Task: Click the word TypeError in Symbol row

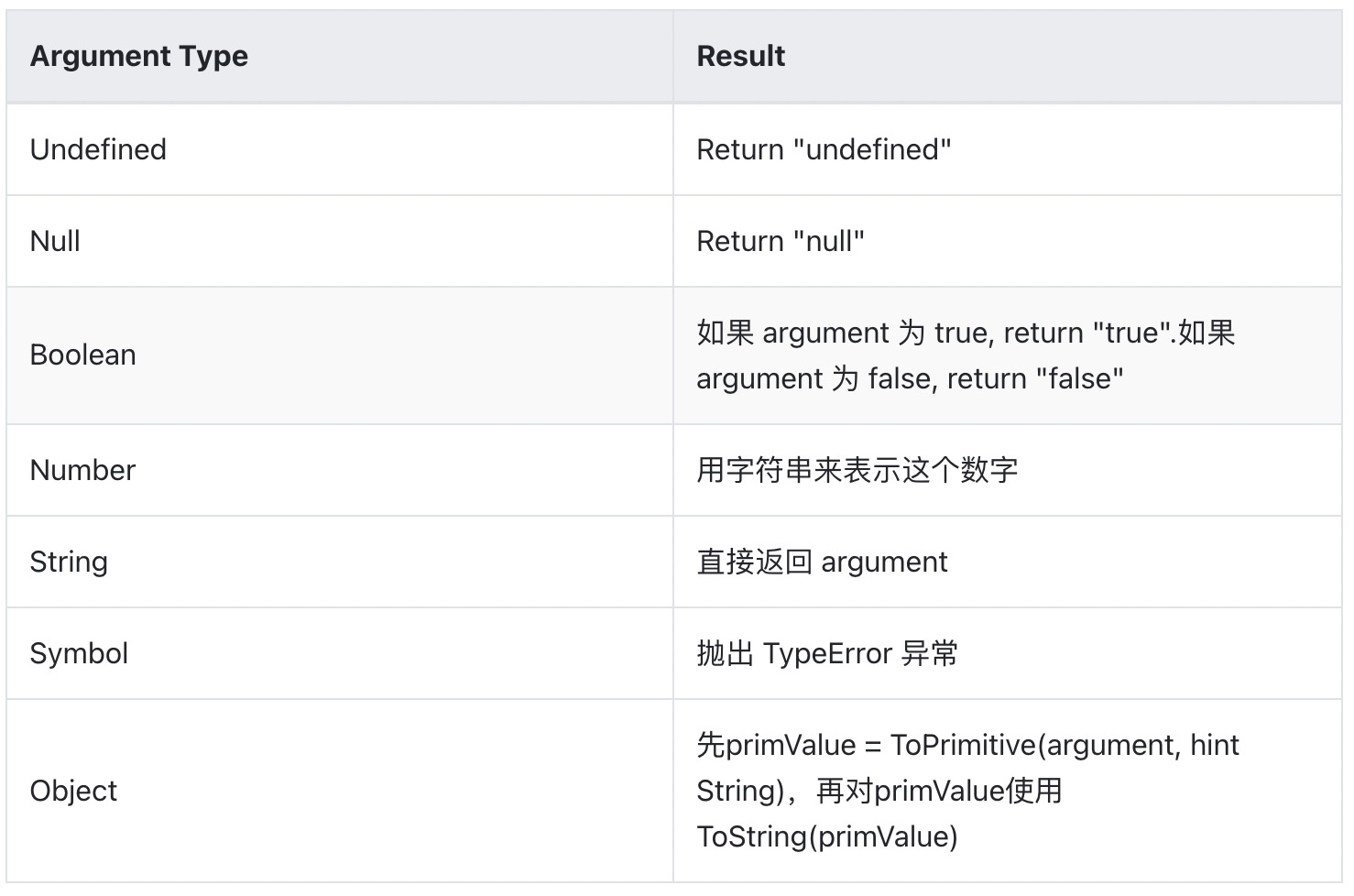Action: pos(827,653)
